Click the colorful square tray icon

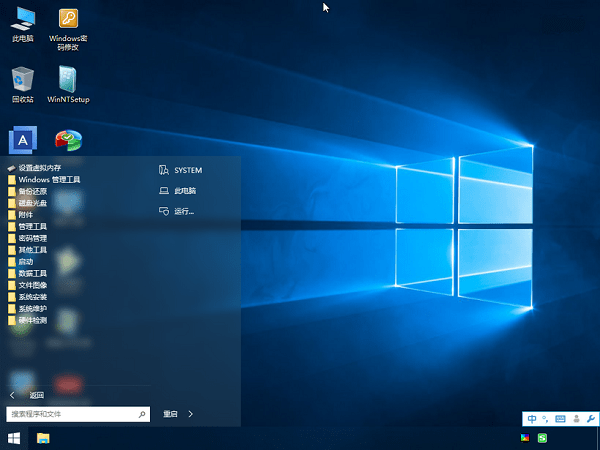click(525, 437)
